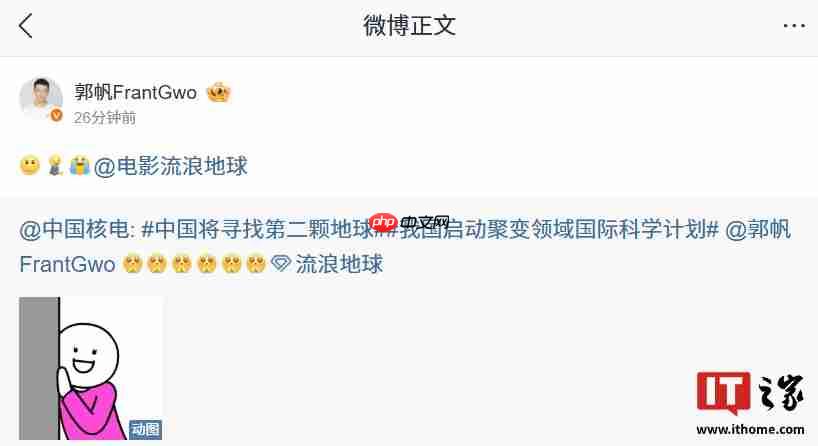Tap the 动图 GIF badge
This screenshot has width=818, height=446.
coord(146,429)
